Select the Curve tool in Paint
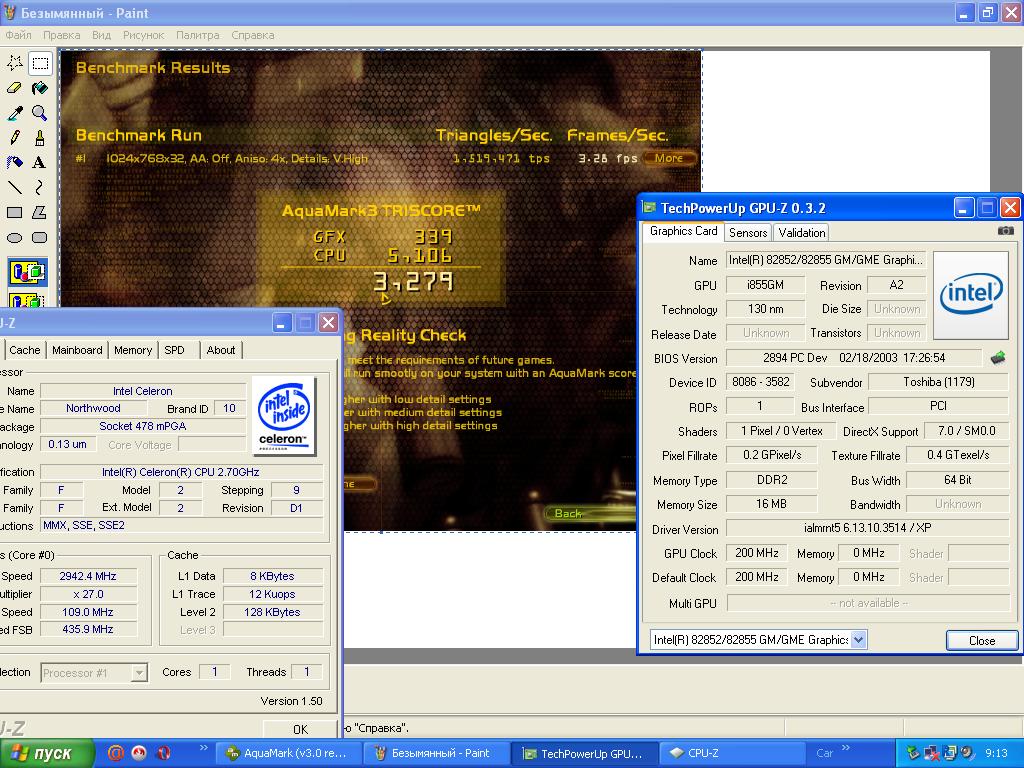This screenshot has height=768, width=1024. (40, 187)
